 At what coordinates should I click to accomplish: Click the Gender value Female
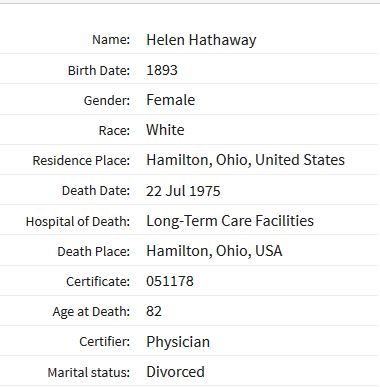point(170,100)
